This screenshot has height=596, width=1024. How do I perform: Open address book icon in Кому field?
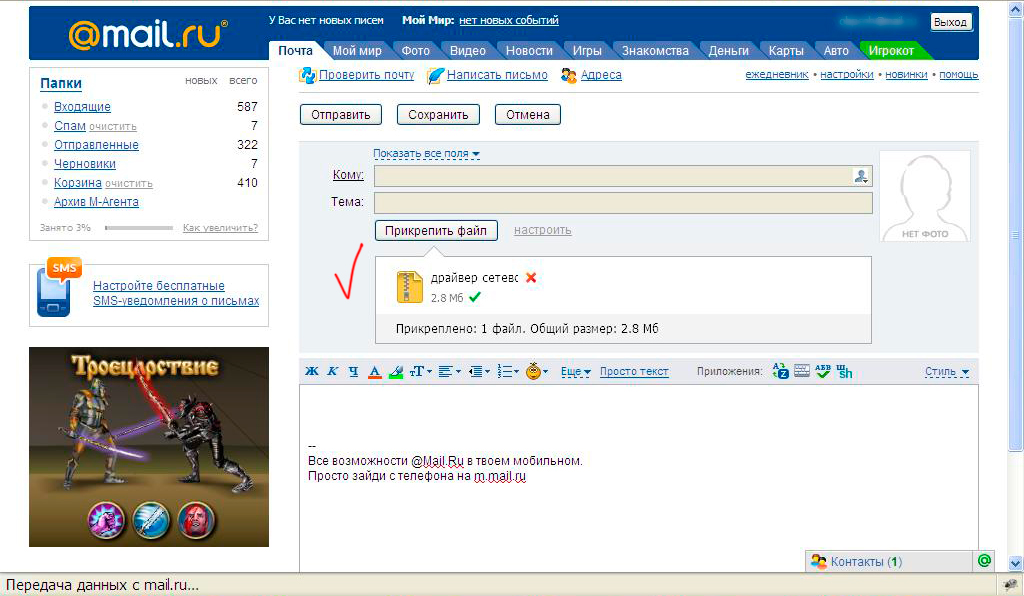860,176
